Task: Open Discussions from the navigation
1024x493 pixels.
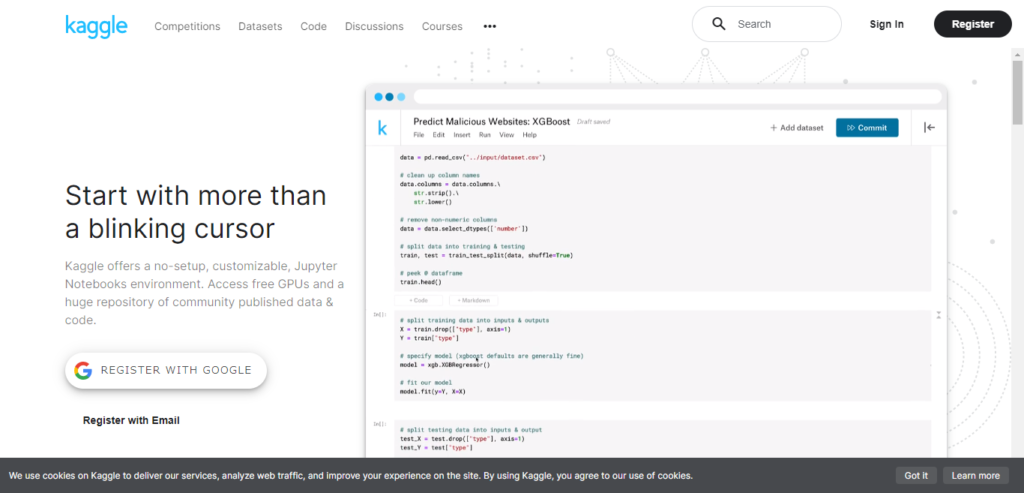Action: click(x=374, y=27)
